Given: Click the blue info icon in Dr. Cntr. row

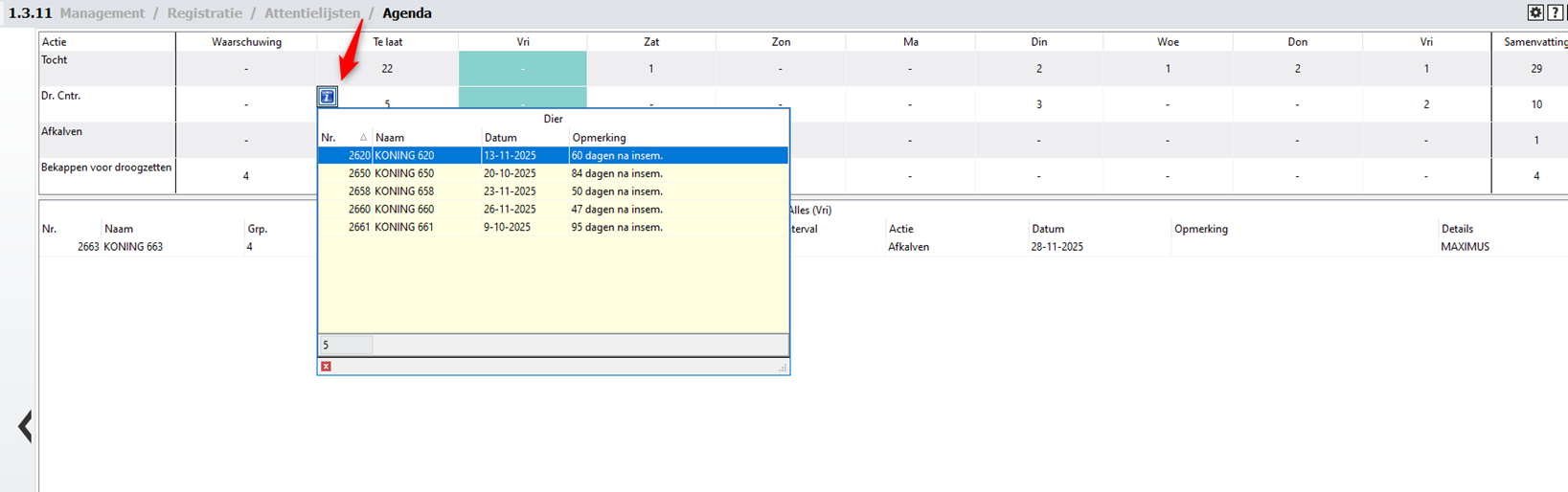Looking at the screenshot, I should pyautogui.click(x=327, y=97).
